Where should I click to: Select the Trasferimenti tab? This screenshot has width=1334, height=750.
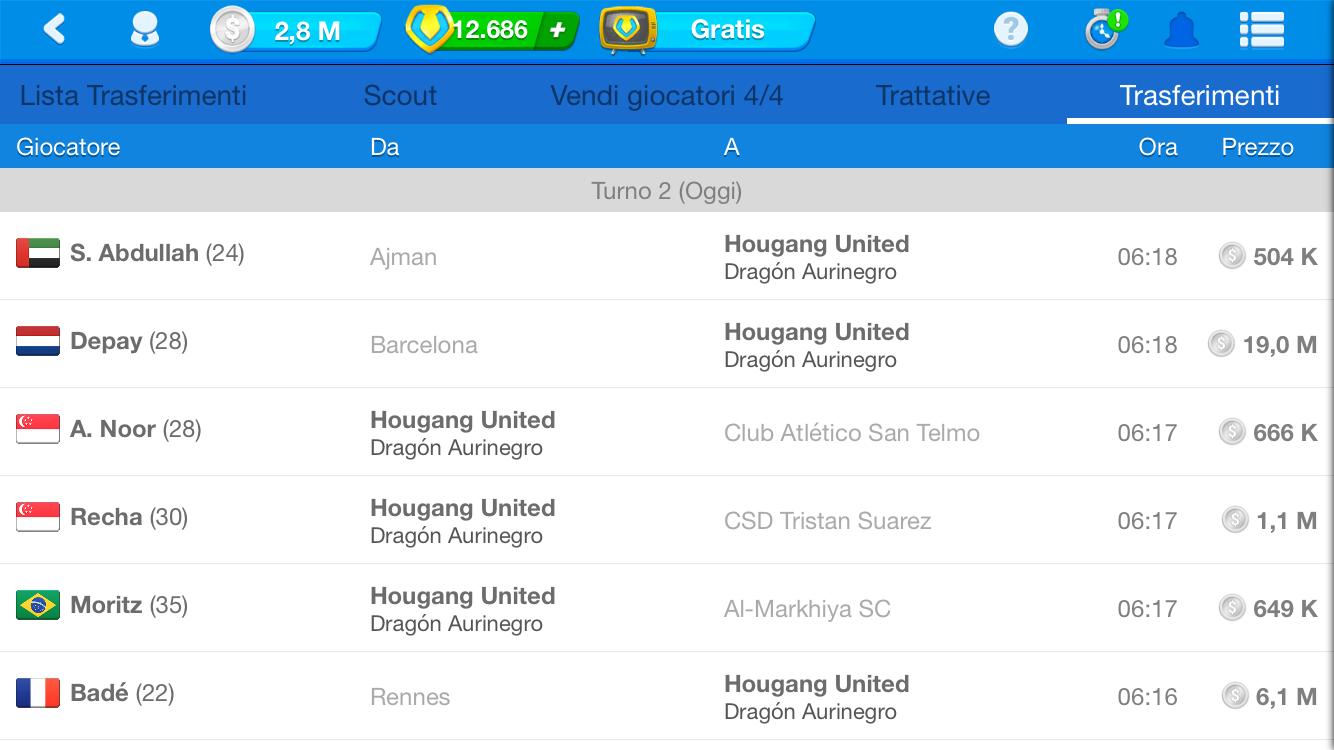coord(1199,96)
